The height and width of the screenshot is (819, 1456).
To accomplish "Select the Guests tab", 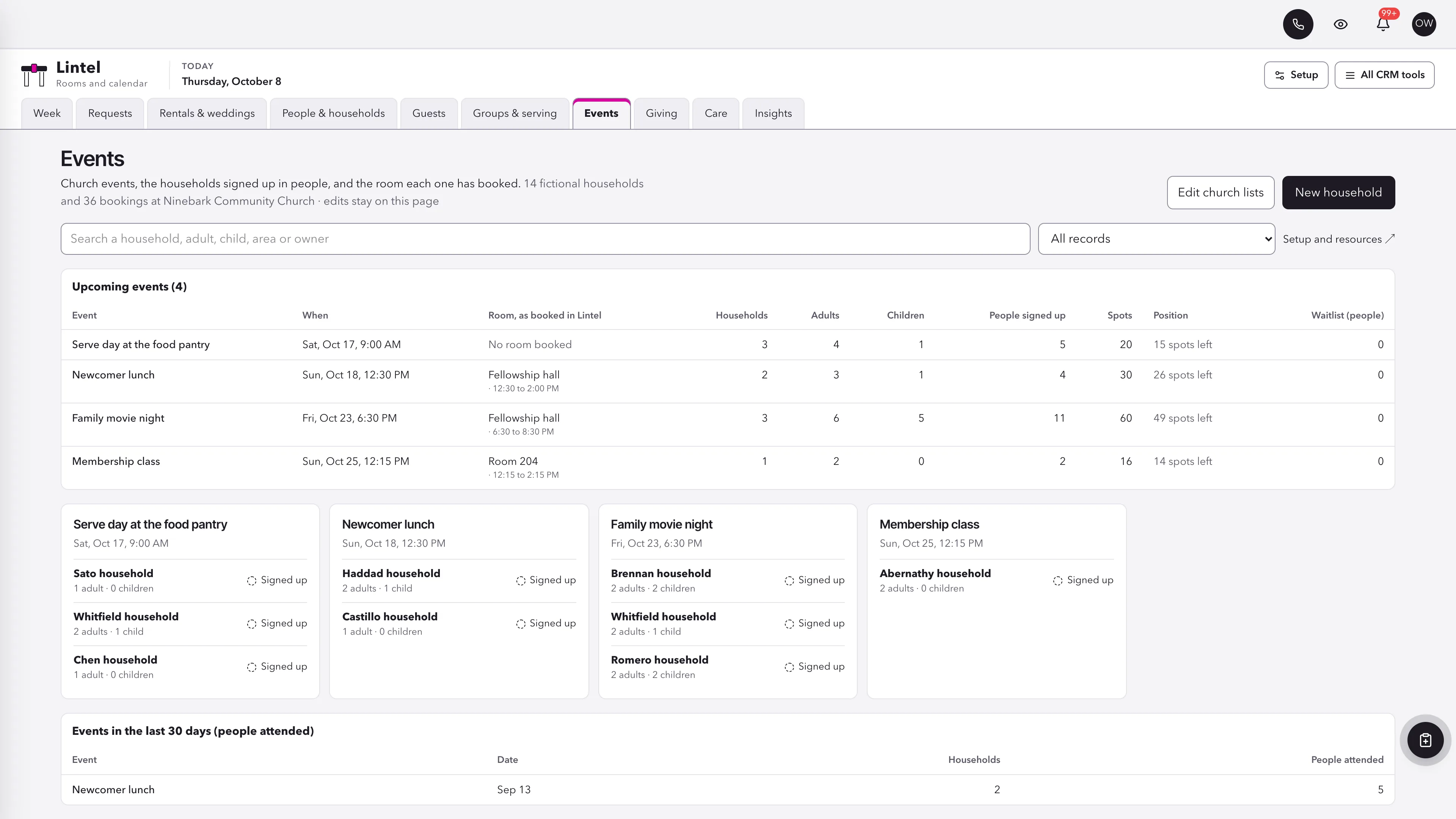I will click(x=429, y=114).
